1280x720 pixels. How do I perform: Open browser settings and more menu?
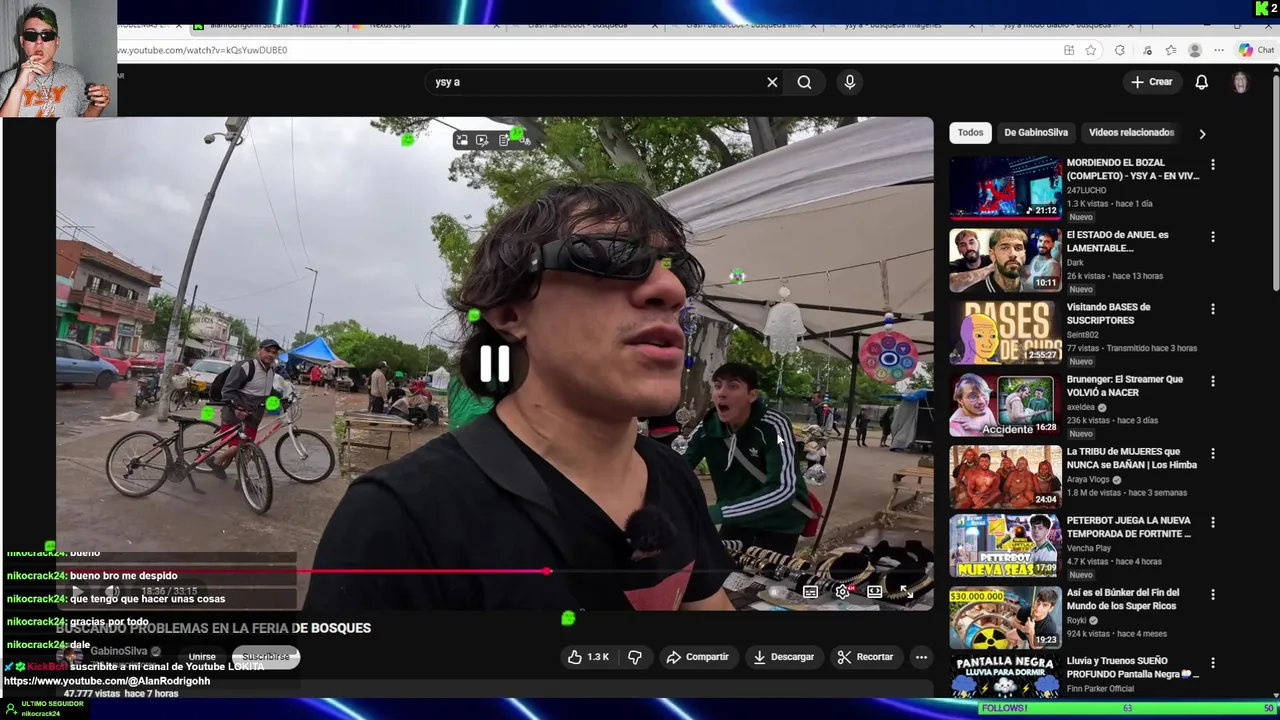(x=1219, y=50)
